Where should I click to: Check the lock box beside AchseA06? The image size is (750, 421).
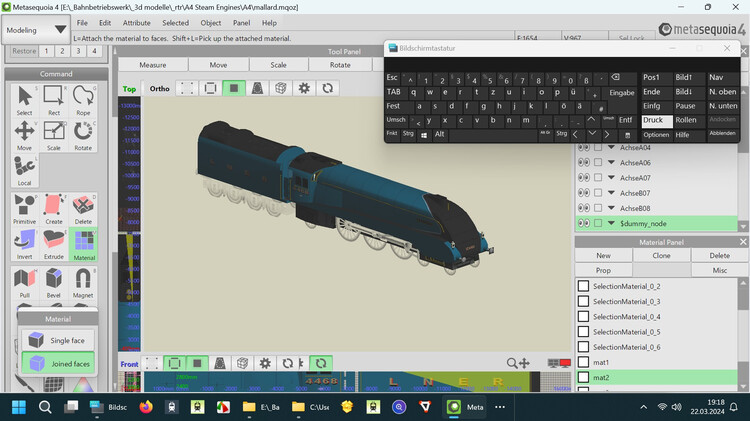(x=598, y=163)
